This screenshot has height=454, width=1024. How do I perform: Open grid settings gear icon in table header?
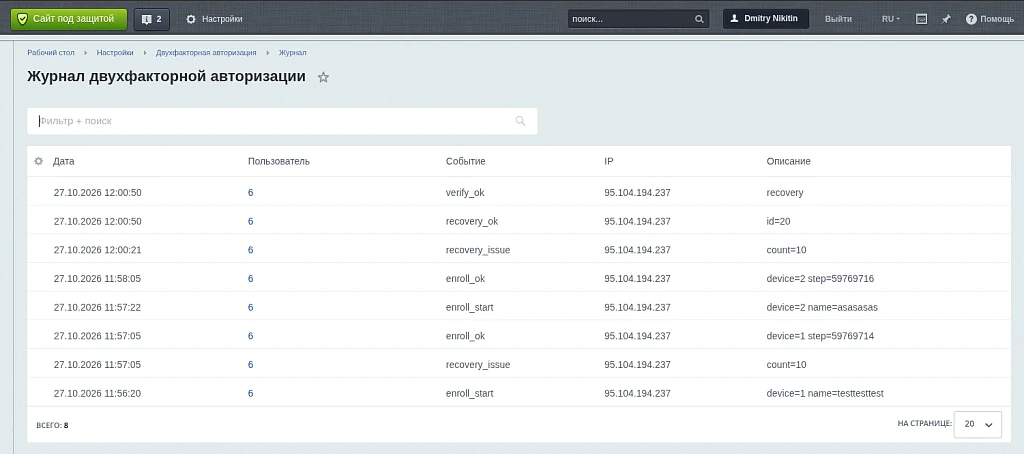point(39,161)
